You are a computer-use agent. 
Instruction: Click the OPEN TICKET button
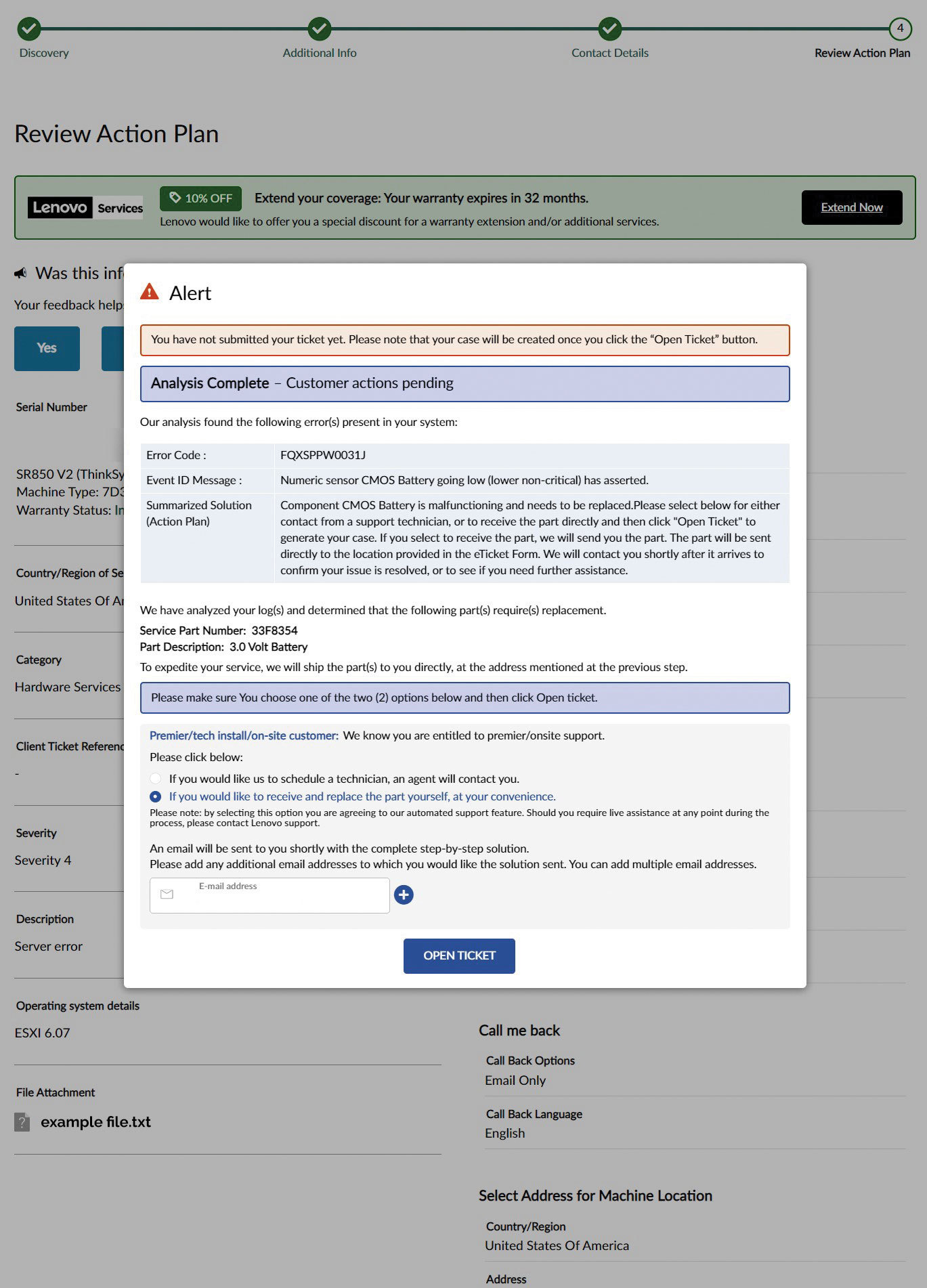coord(459,956)
